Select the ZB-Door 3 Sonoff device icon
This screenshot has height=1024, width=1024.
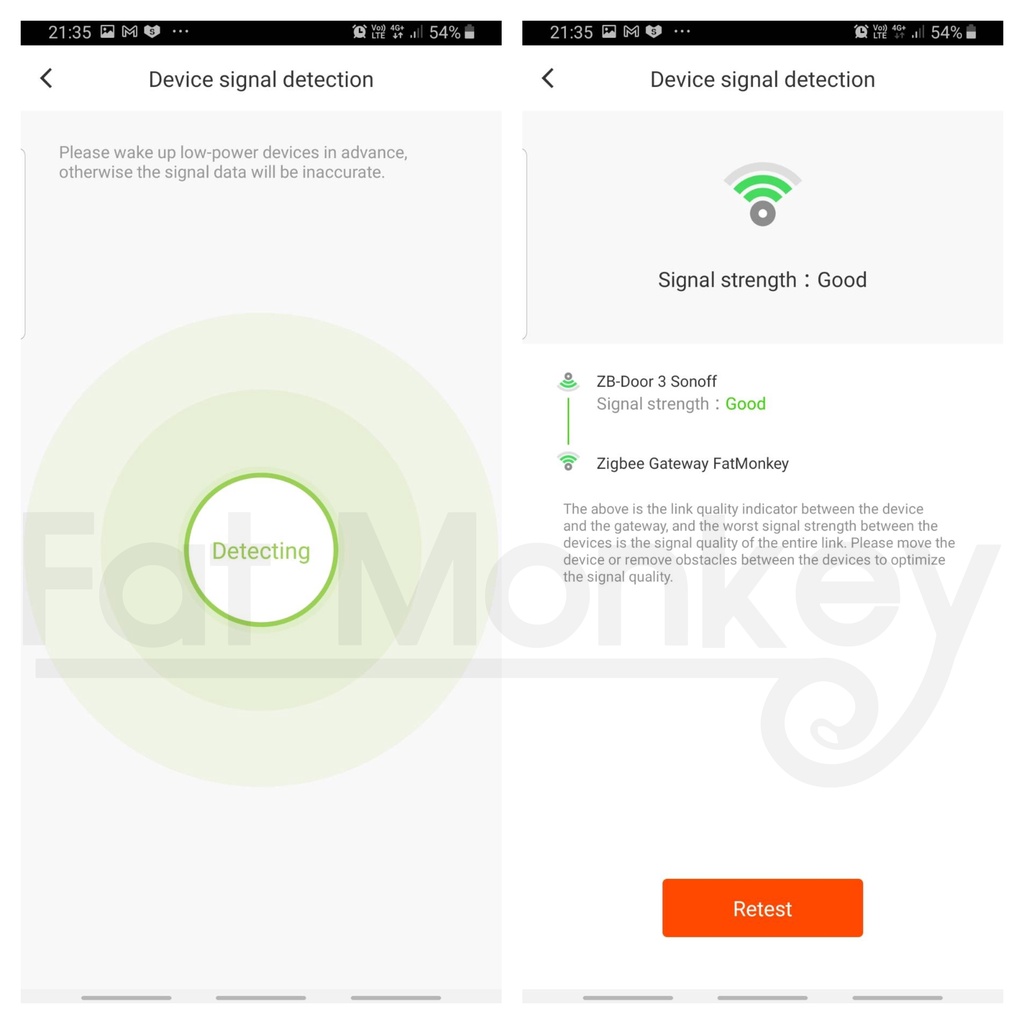coord(568,381)
